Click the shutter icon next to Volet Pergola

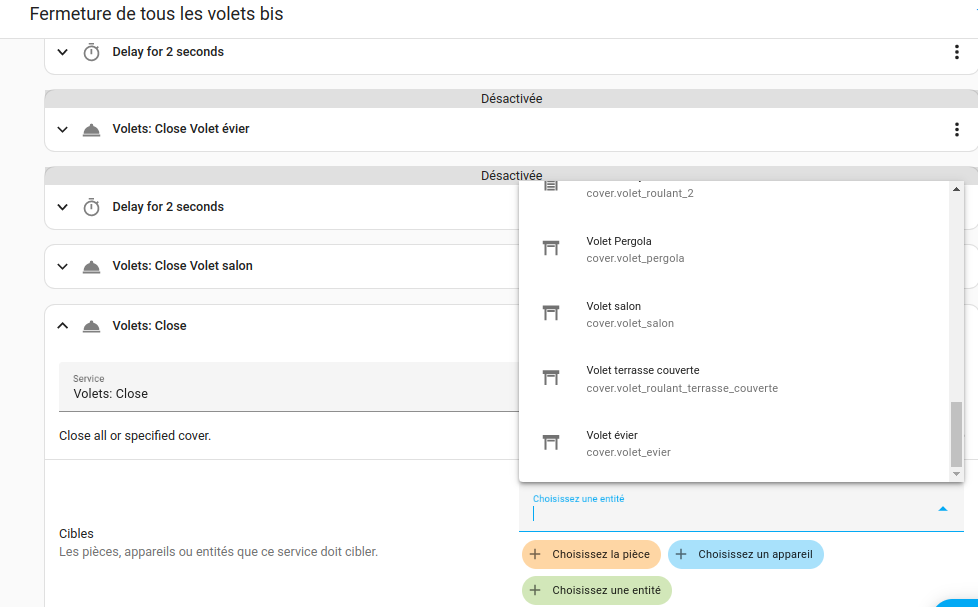[x=550, y=248]
